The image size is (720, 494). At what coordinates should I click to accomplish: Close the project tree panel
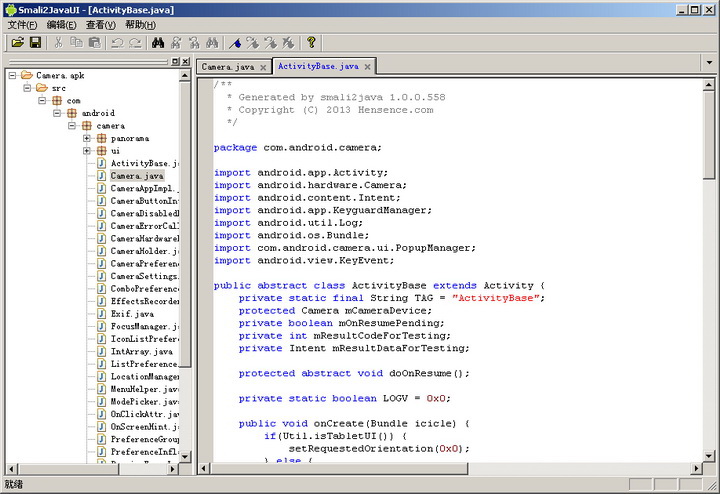tap(184, 62)
